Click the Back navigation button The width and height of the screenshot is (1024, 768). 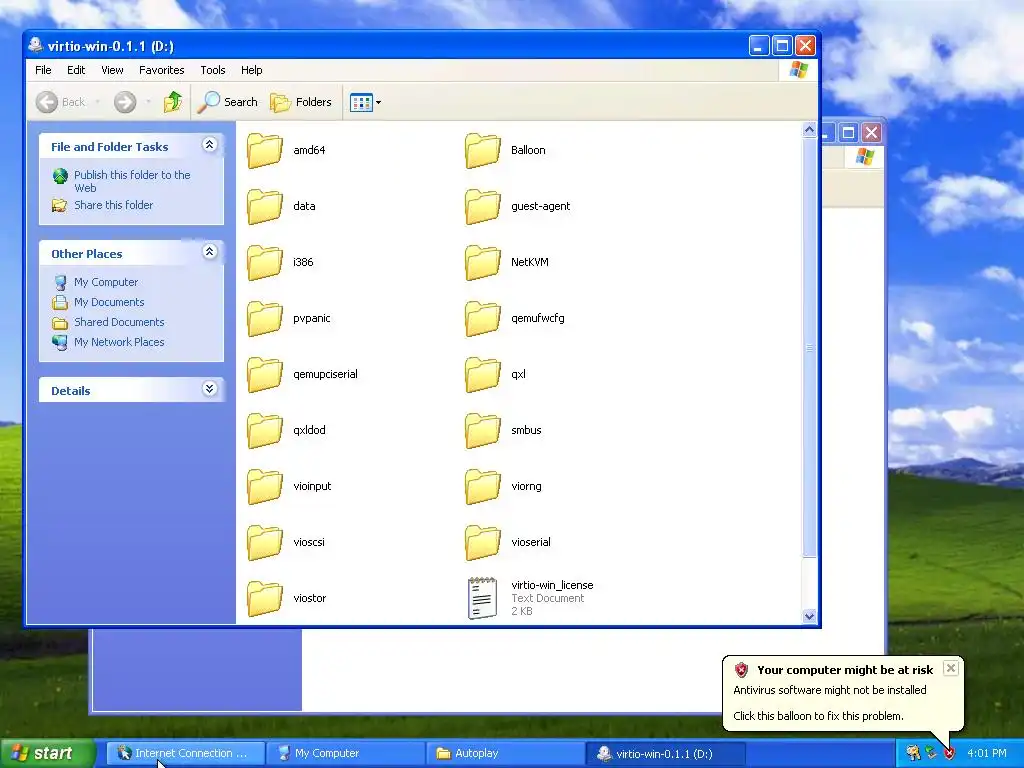coord(61,102)
